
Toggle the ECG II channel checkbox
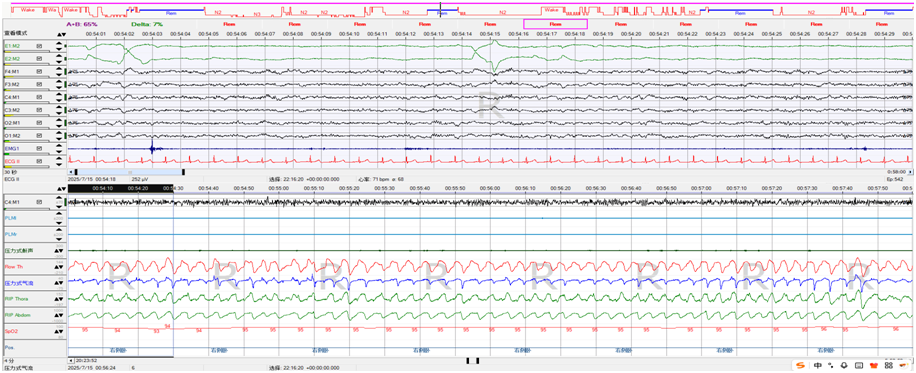point(39,161)
